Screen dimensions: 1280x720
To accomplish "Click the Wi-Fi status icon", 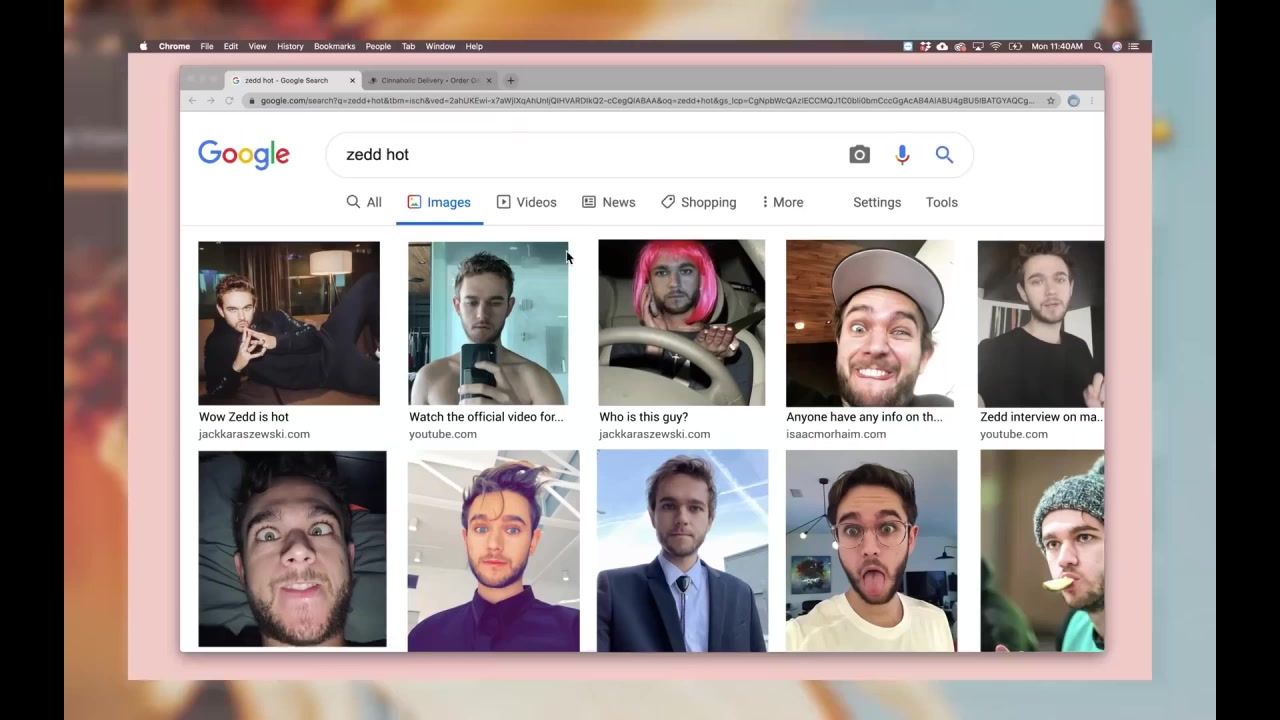I will point(996,46).
